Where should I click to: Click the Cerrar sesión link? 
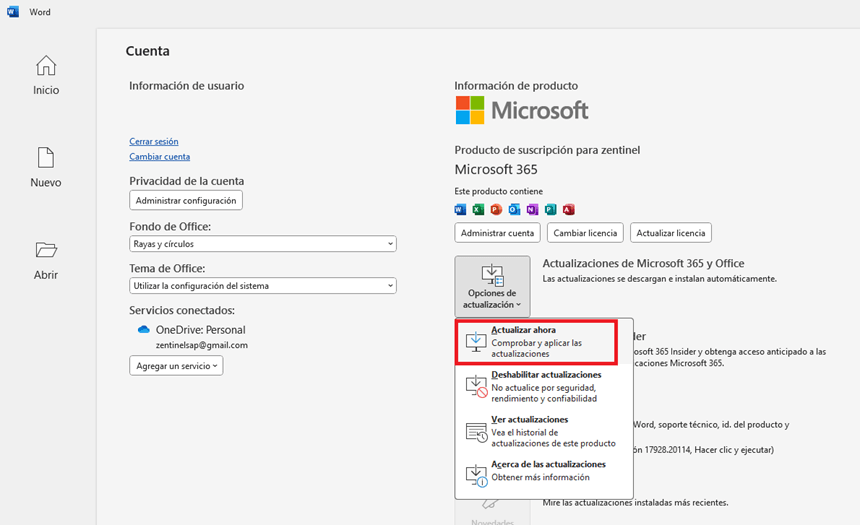(154, 142)
